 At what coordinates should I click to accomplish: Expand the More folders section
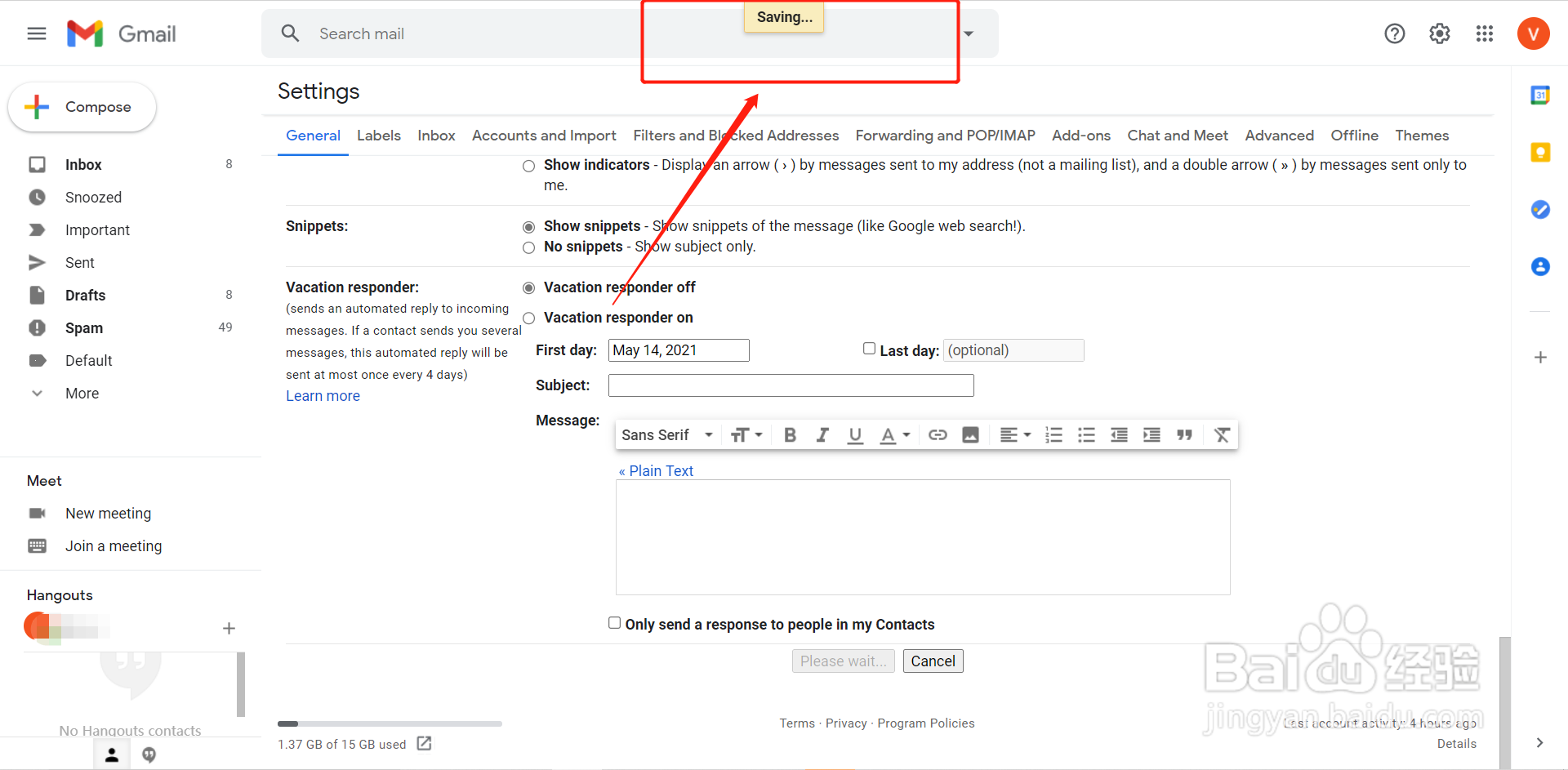click(82, 393)
